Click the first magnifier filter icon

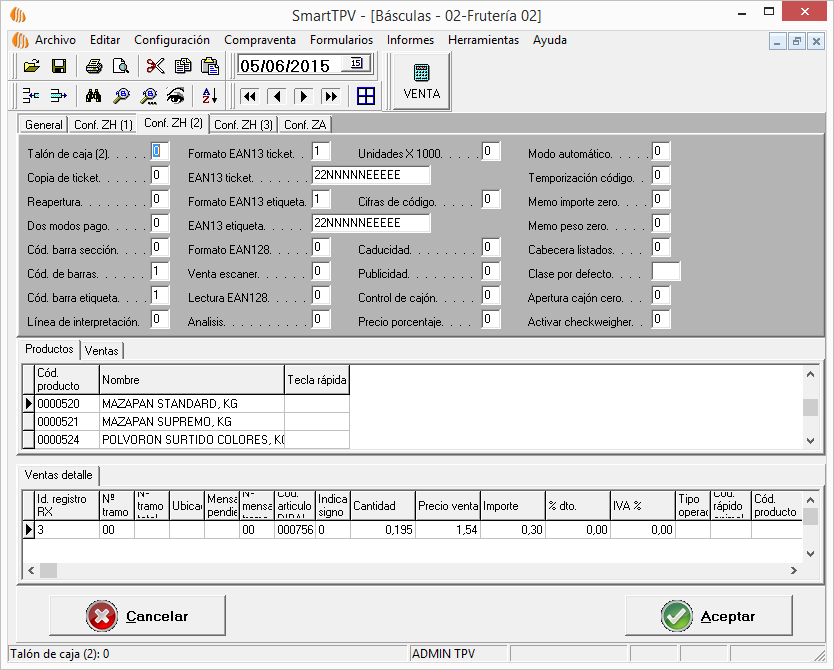[122, 96]
